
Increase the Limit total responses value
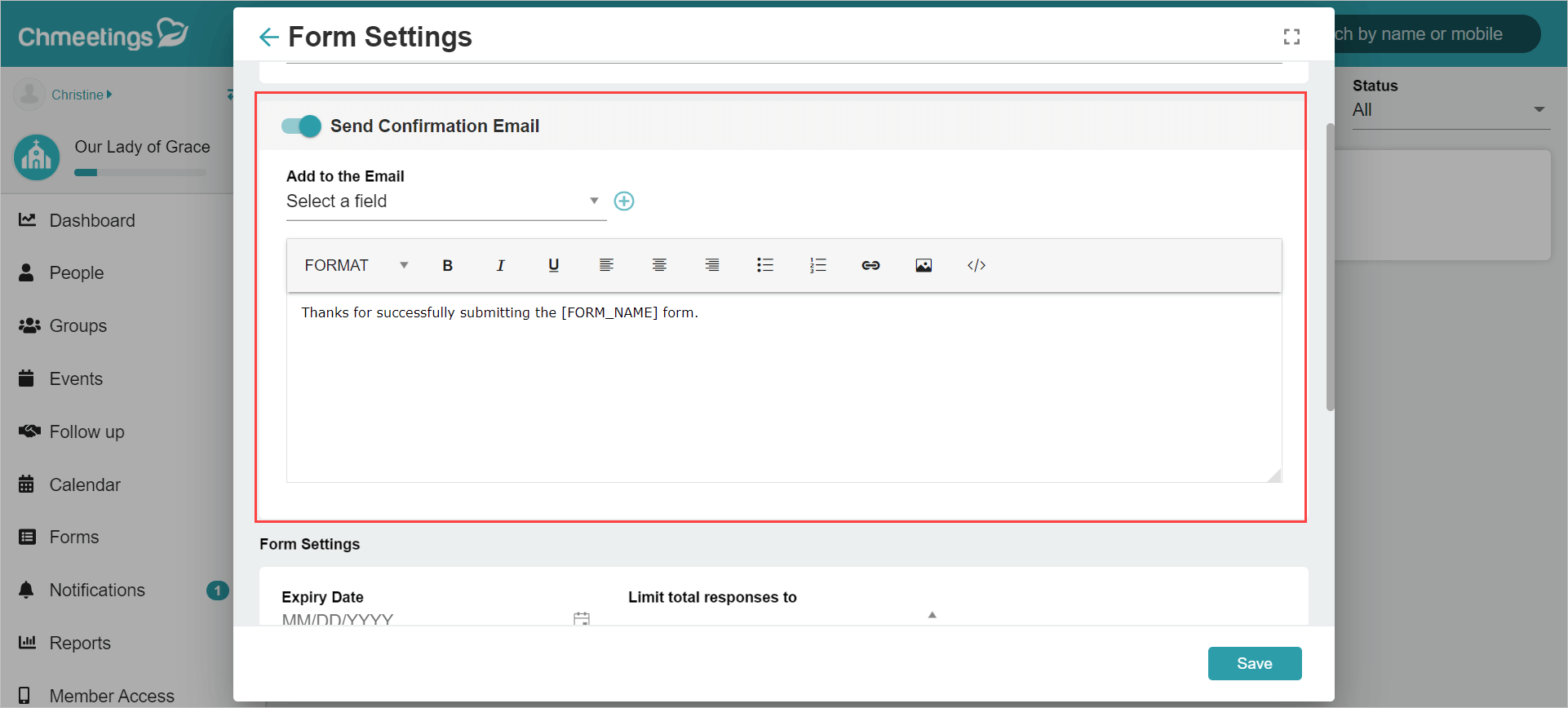coord(932,615)
